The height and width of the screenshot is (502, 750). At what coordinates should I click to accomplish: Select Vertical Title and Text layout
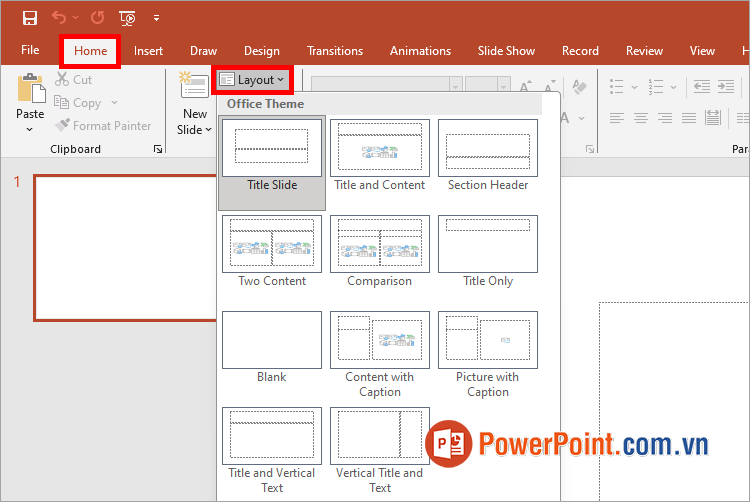point(380,450)
